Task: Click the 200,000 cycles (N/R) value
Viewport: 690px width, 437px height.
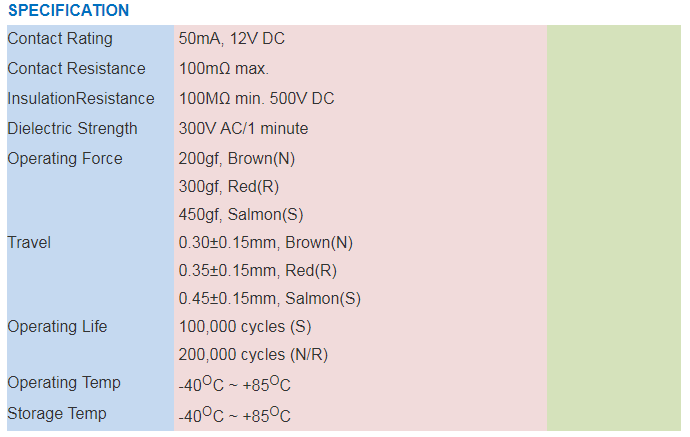Action: (x=253, y=355)
